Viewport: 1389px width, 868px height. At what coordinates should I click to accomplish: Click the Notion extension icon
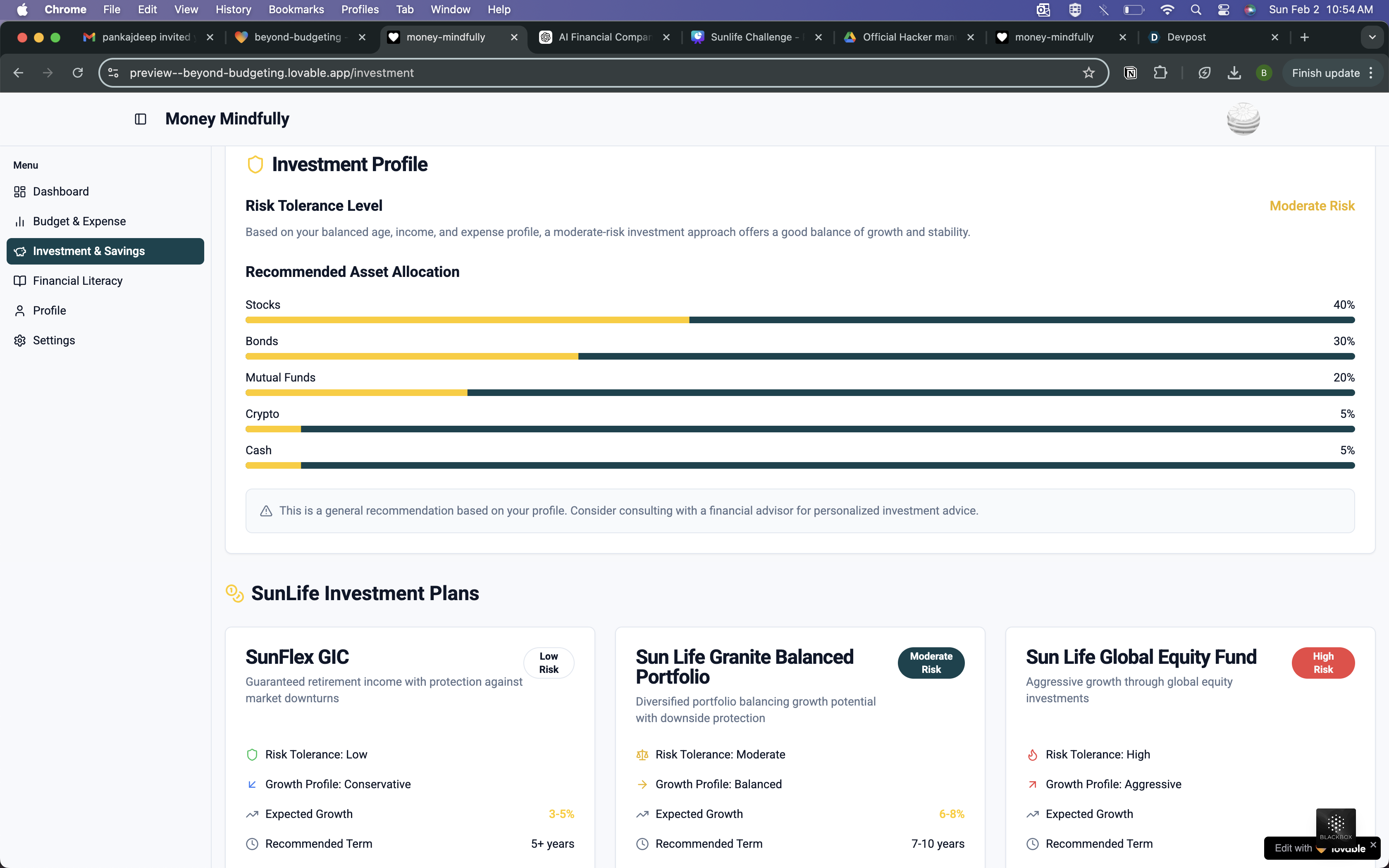(x=1130, y=73)
